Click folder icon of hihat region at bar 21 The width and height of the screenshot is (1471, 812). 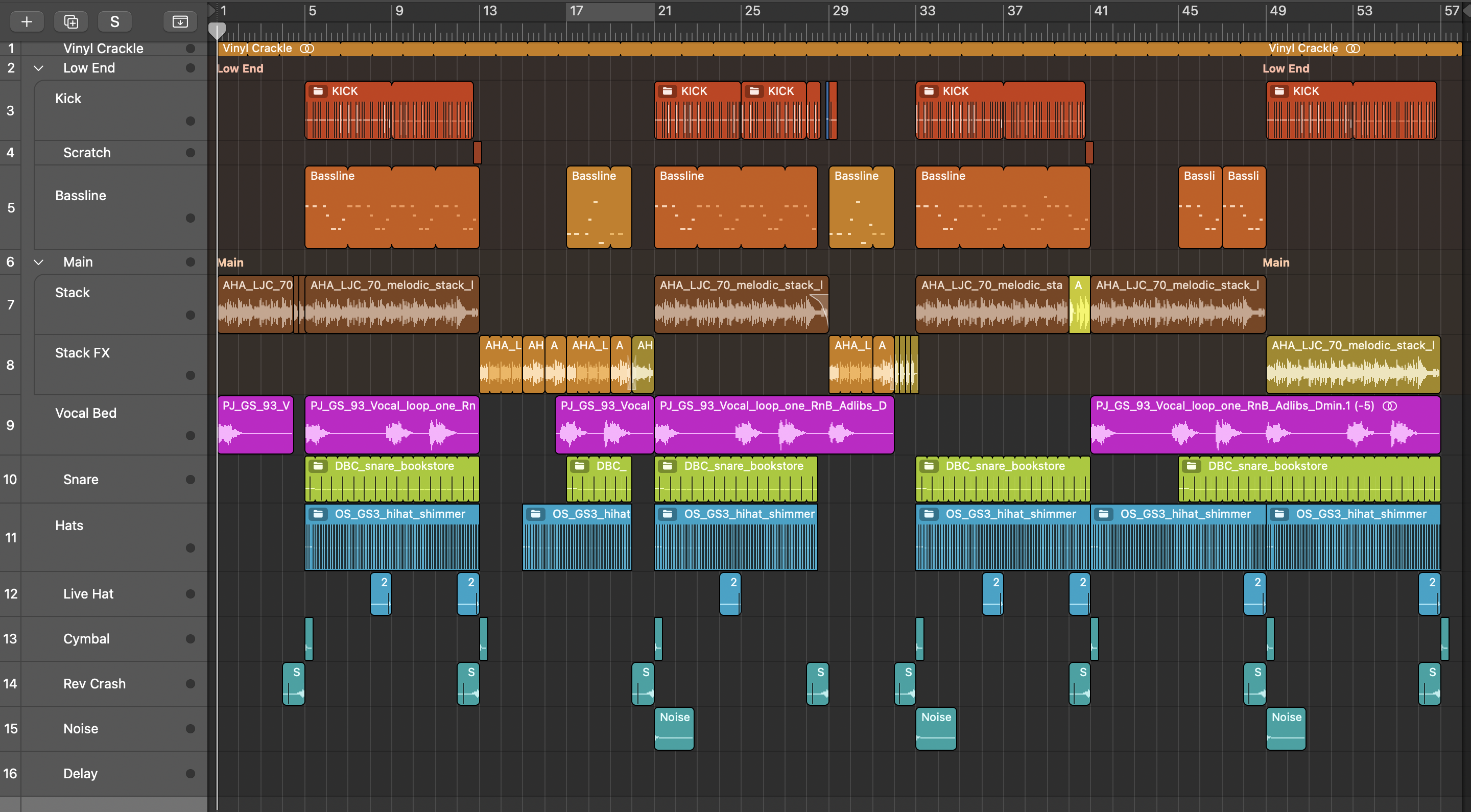(667, 514)
